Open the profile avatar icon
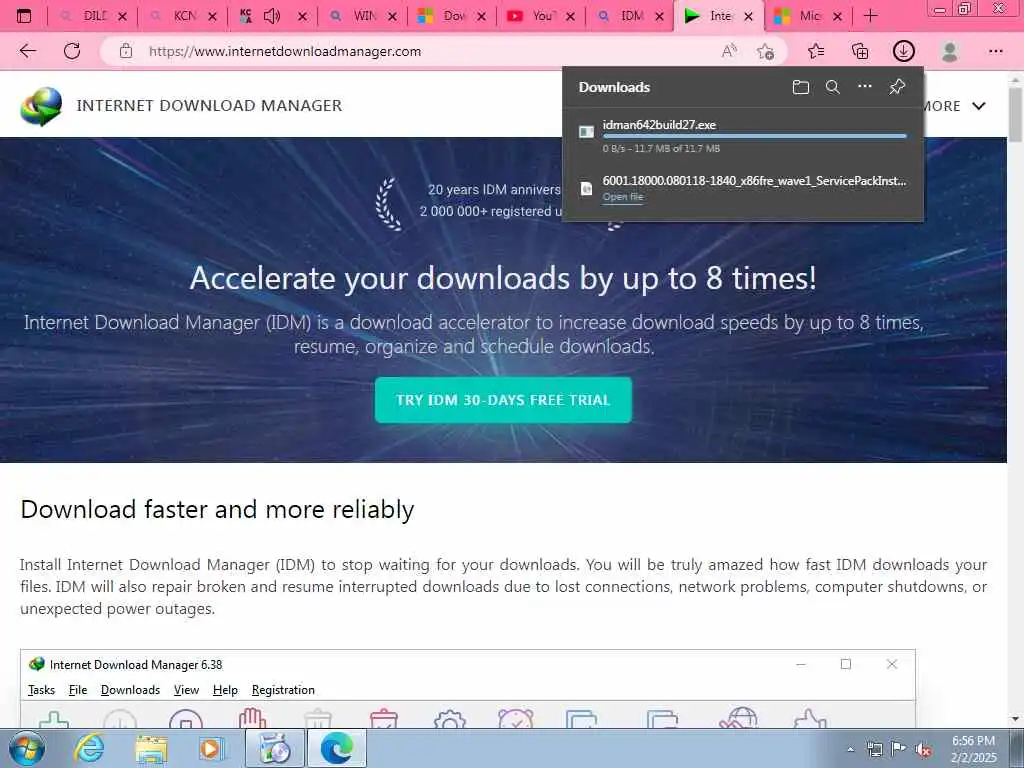This screenshot has width=1024, height=768. tap(950, 51)
